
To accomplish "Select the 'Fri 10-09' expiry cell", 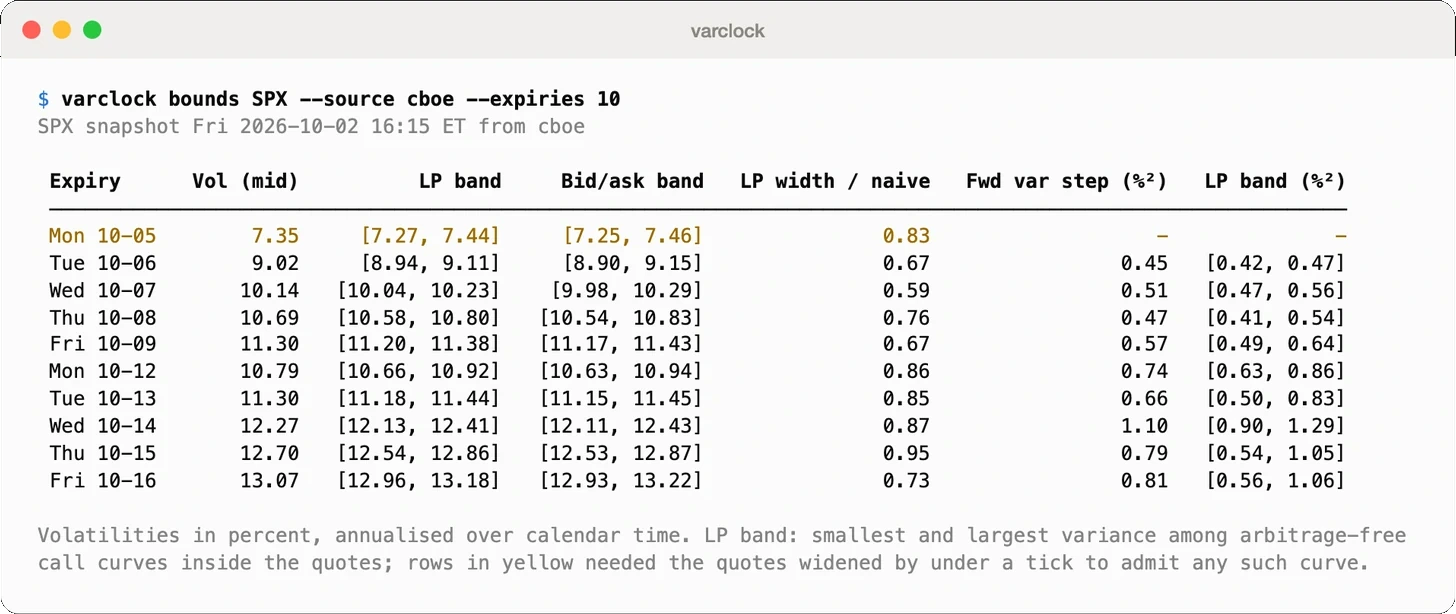I will pyautogui.click(x=103, y=344).
